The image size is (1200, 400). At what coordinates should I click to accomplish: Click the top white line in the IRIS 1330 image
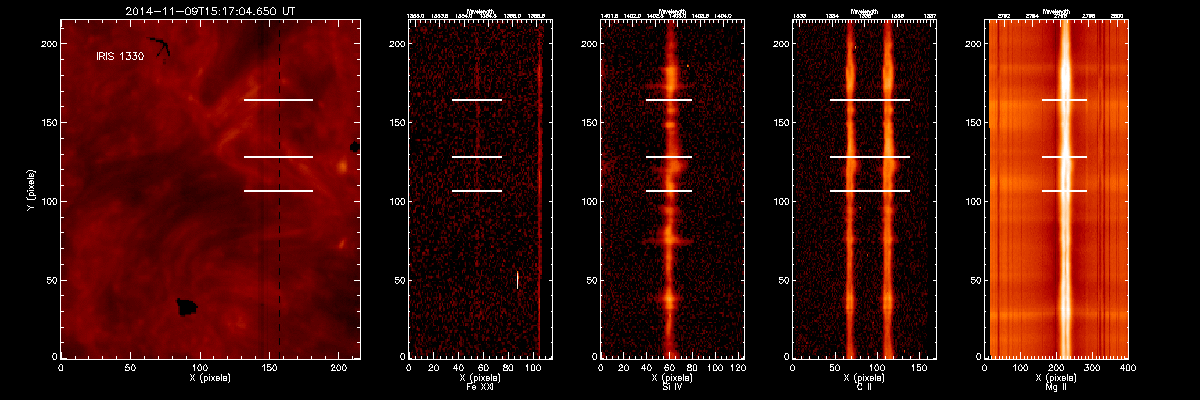click(x=278, y=100)
